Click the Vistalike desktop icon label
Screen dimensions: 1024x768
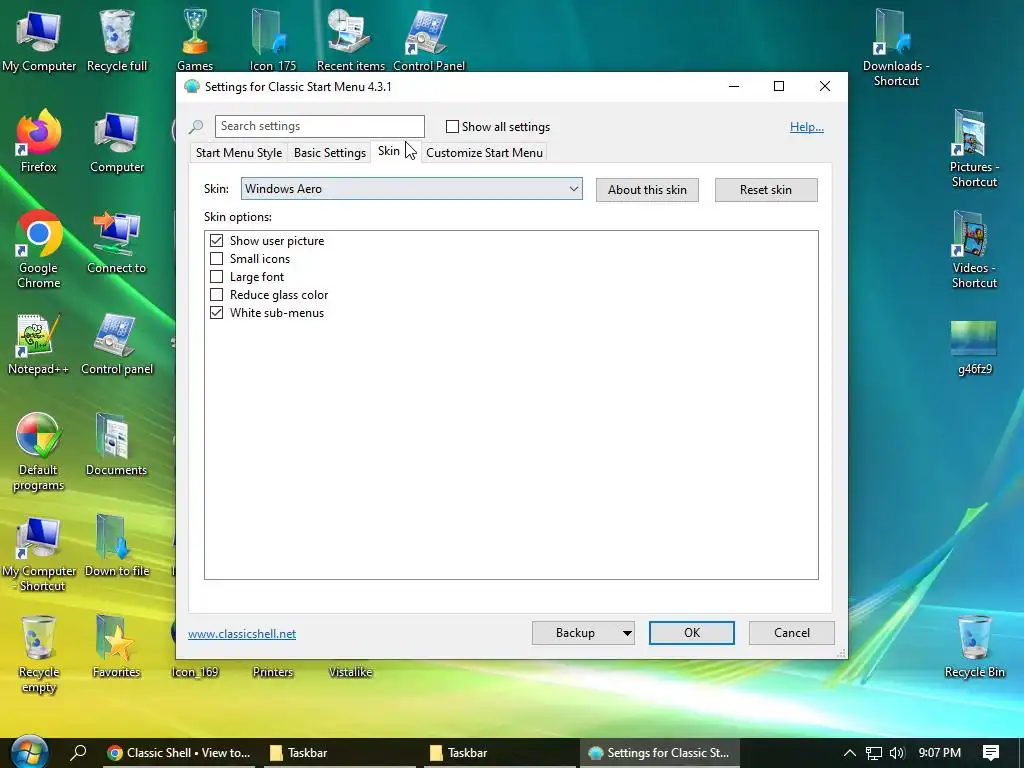(350, 672)
